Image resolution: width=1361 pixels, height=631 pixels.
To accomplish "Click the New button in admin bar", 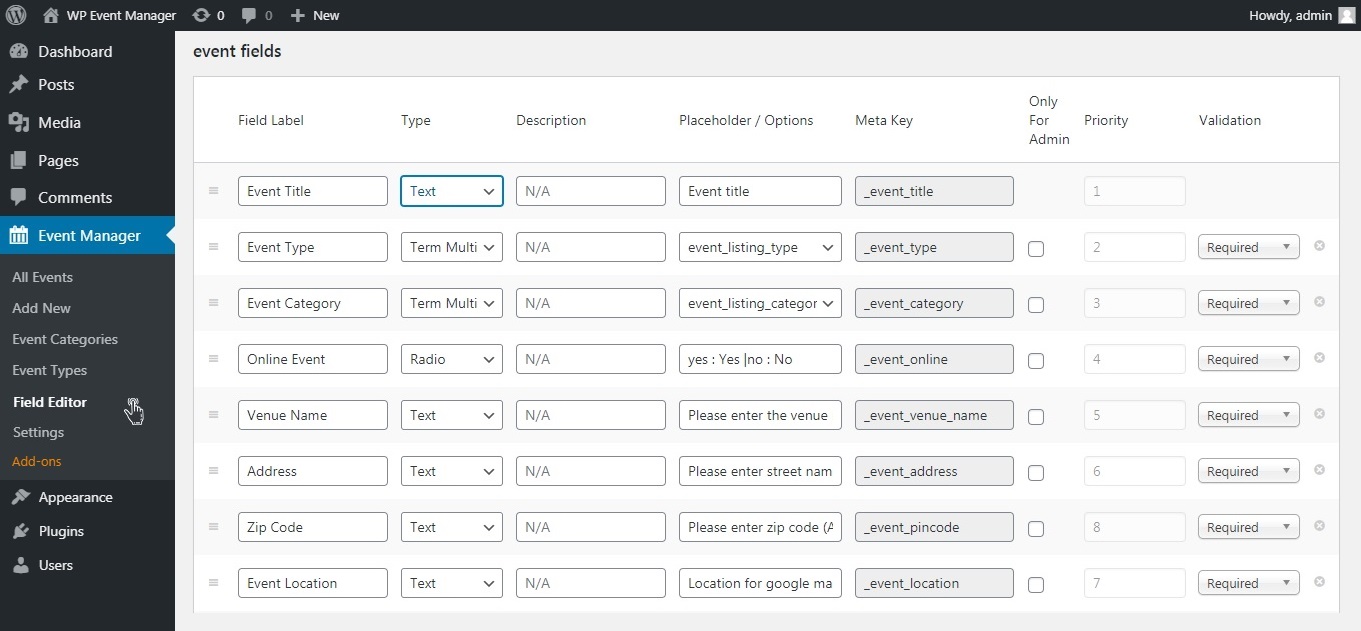I will tap(315, 15).
